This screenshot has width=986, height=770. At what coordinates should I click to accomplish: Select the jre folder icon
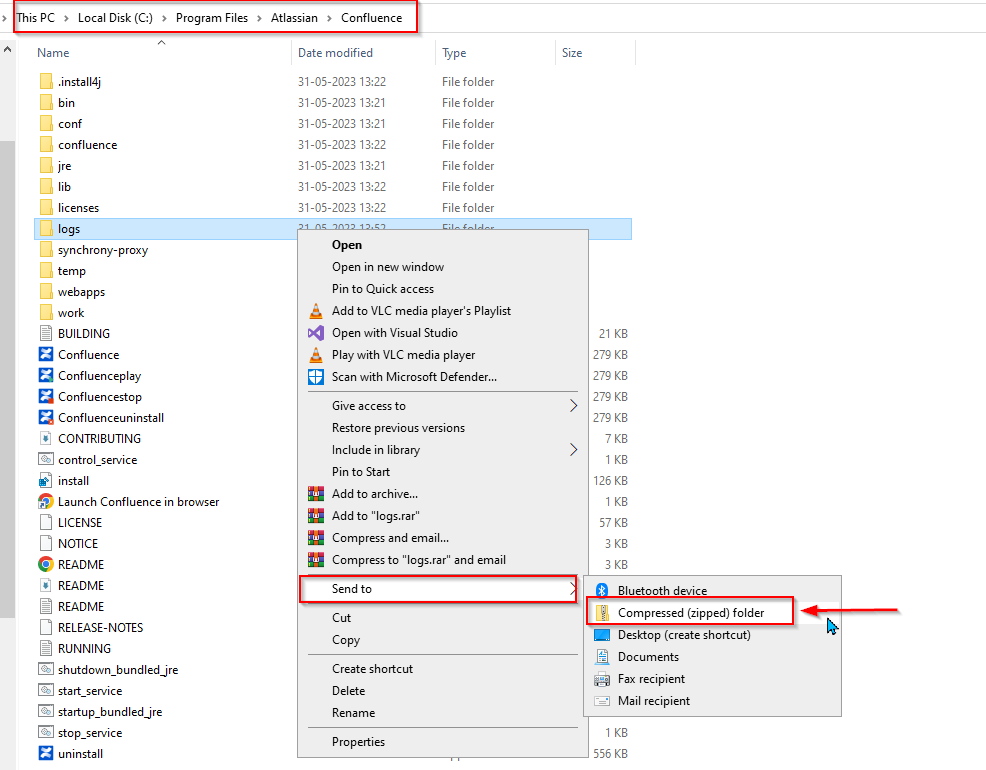46,166
